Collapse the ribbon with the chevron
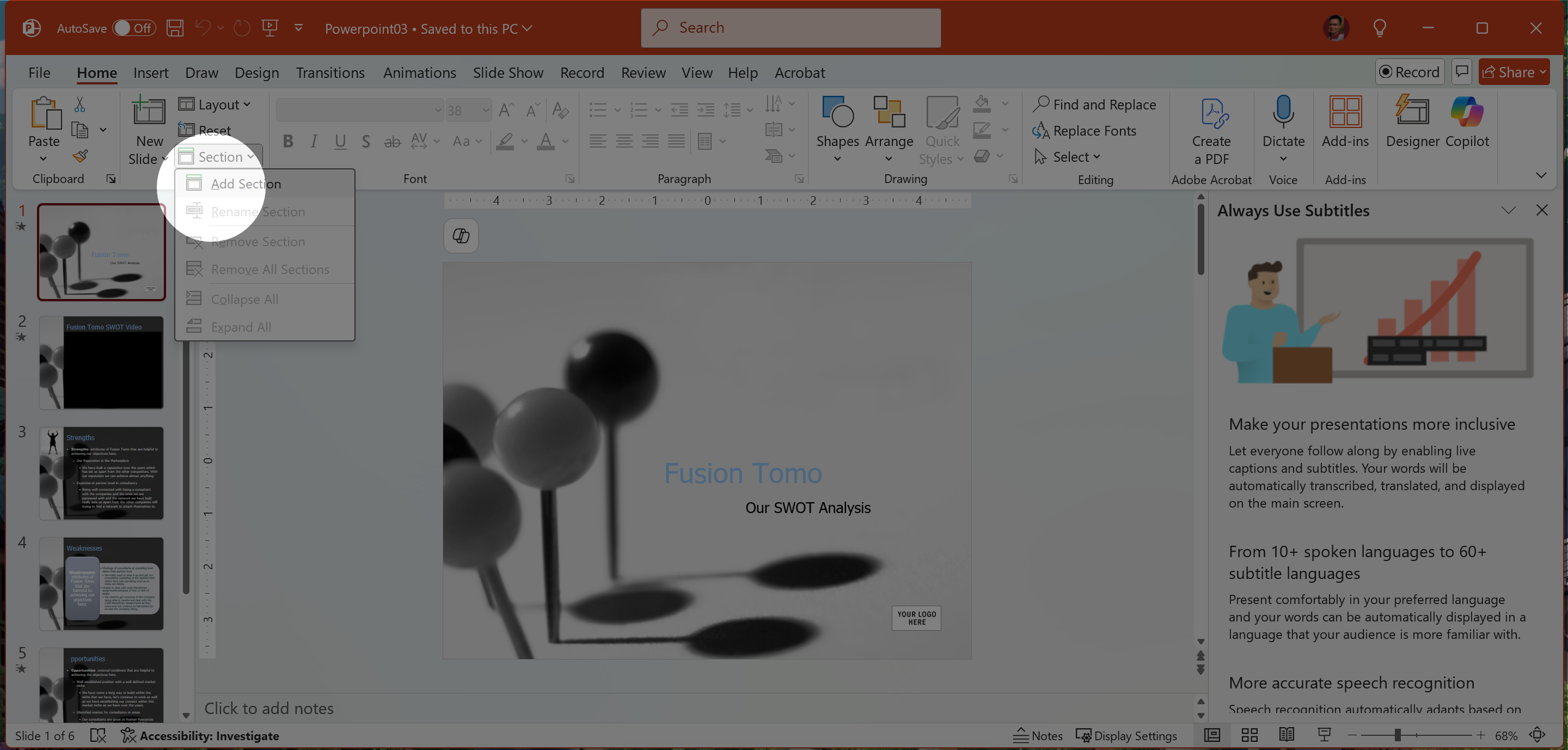 pos(1541,175)
